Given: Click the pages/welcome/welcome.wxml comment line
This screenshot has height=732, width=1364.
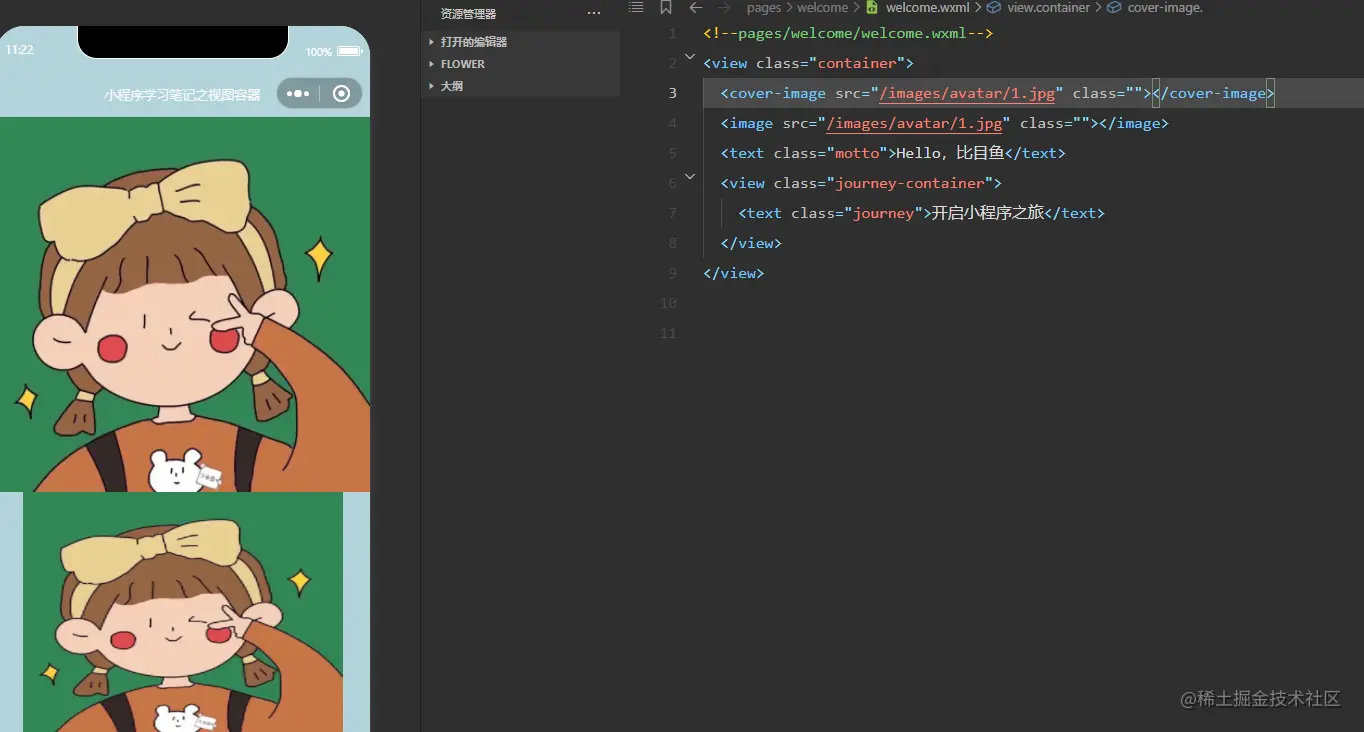Looking at the screenshot, I should coord(848,33).
